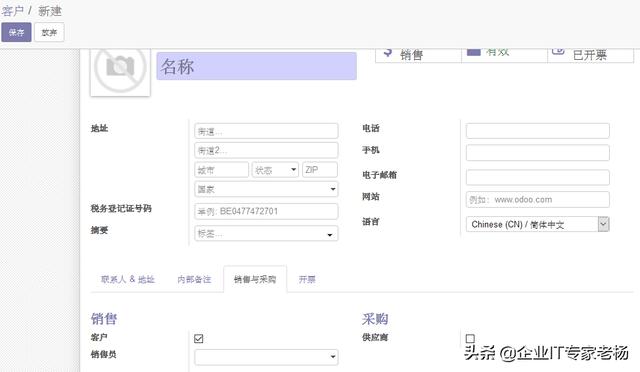Click the 电子邮箱 email input field
Image resolution: width=640 pixels, height=372 pixels.
point(538,177)
